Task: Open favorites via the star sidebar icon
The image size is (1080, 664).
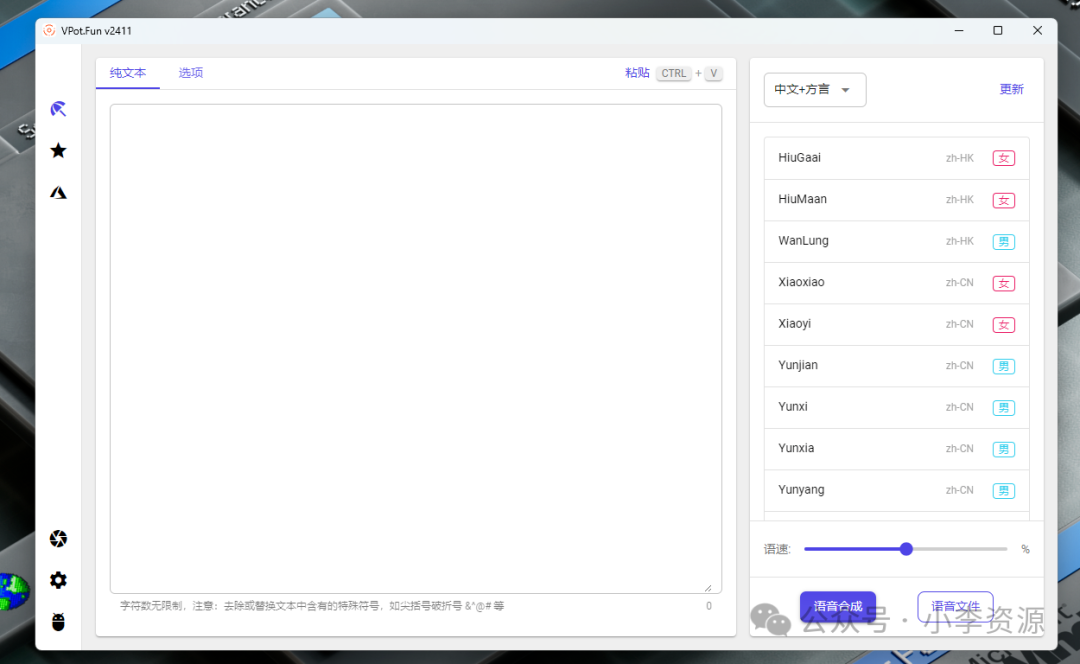Action: coord(59,150)
